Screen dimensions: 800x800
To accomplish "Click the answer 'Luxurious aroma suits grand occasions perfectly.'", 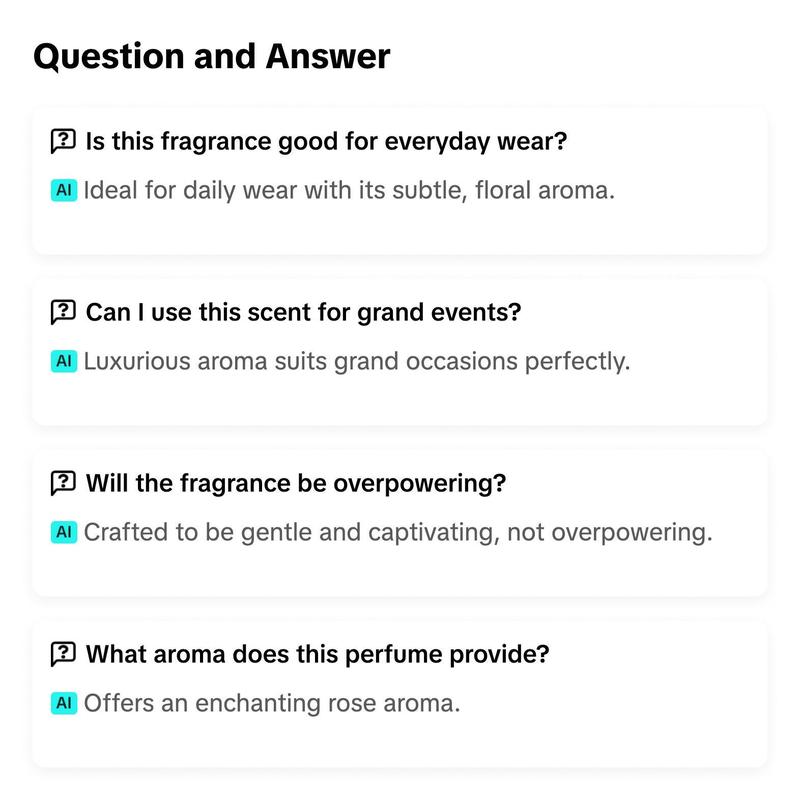I will coord(357,361).
